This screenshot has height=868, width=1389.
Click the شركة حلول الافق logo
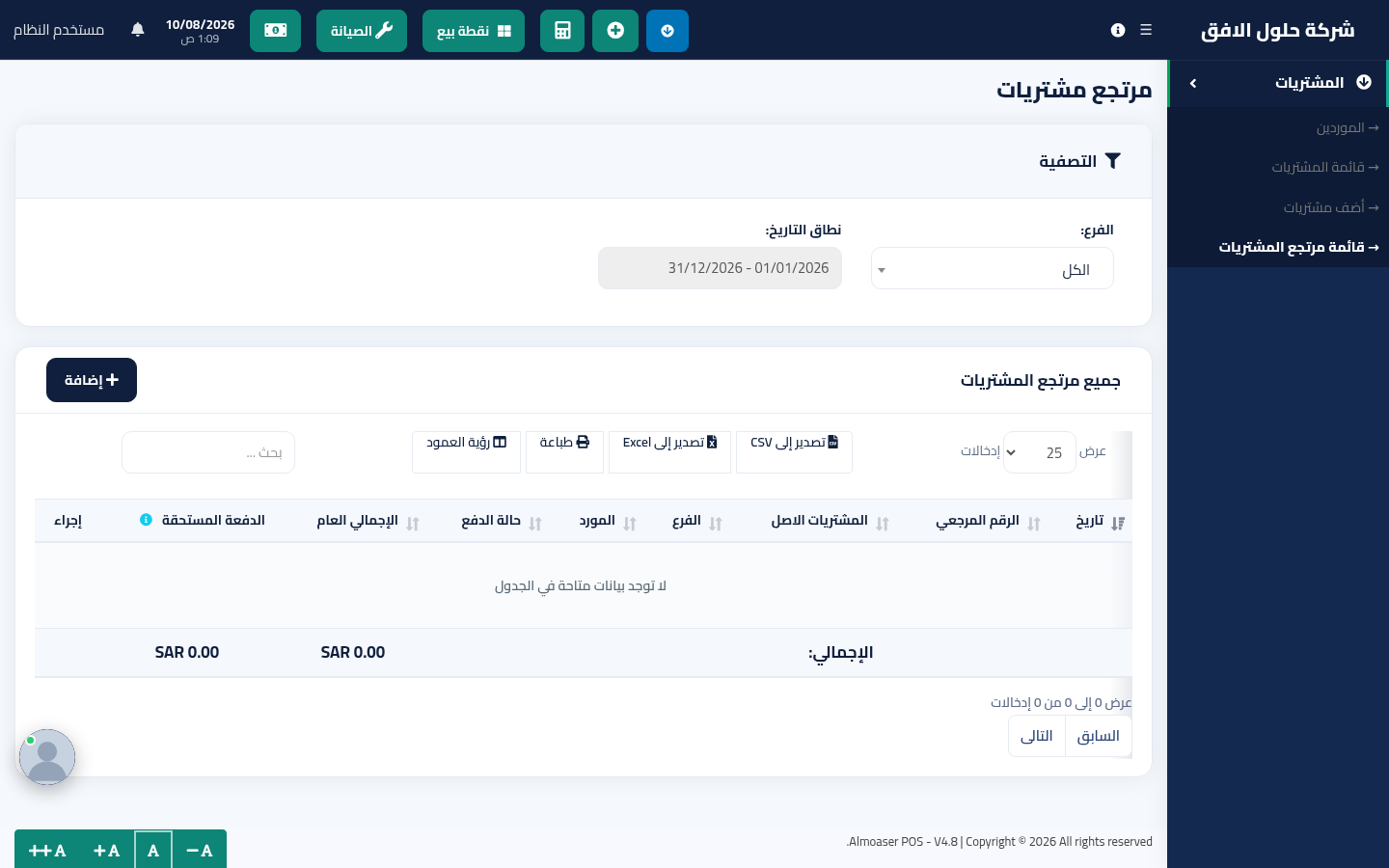coord(1277,30)
